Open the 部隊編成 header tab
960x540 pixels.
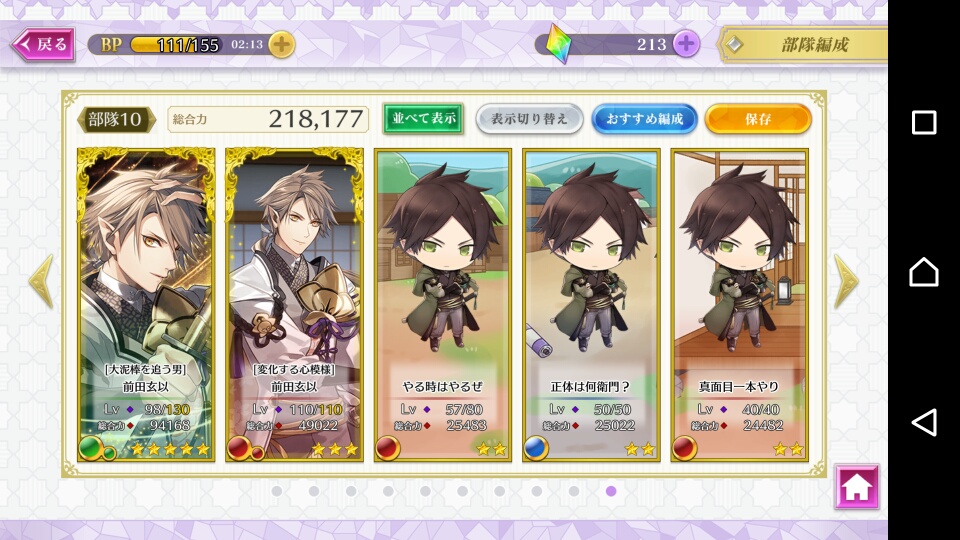803,45
